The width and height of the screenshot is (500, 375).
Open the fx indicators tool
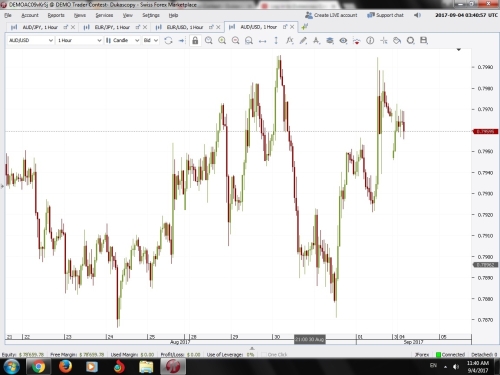coord(289,41)
